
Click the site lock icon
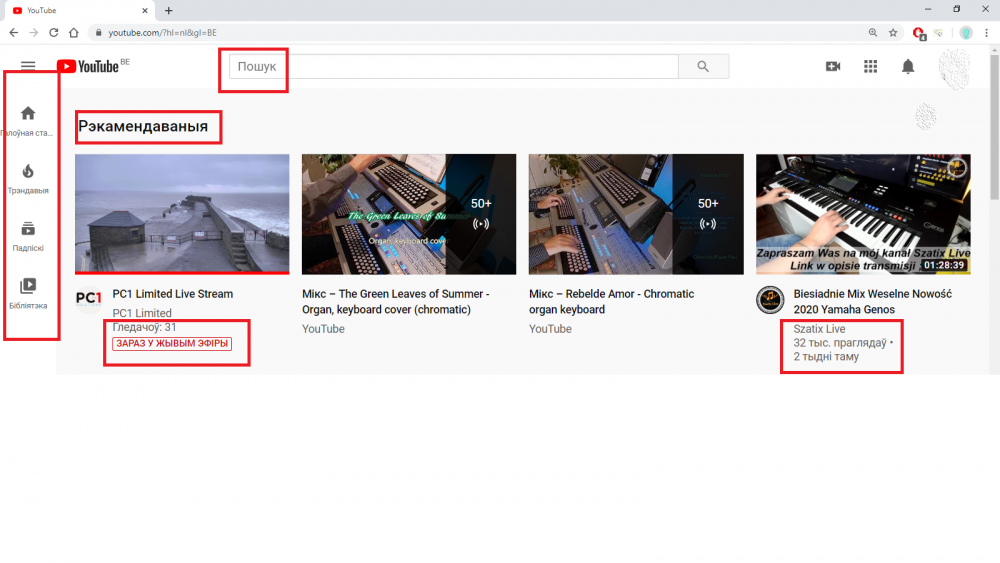tap(98, 33)
